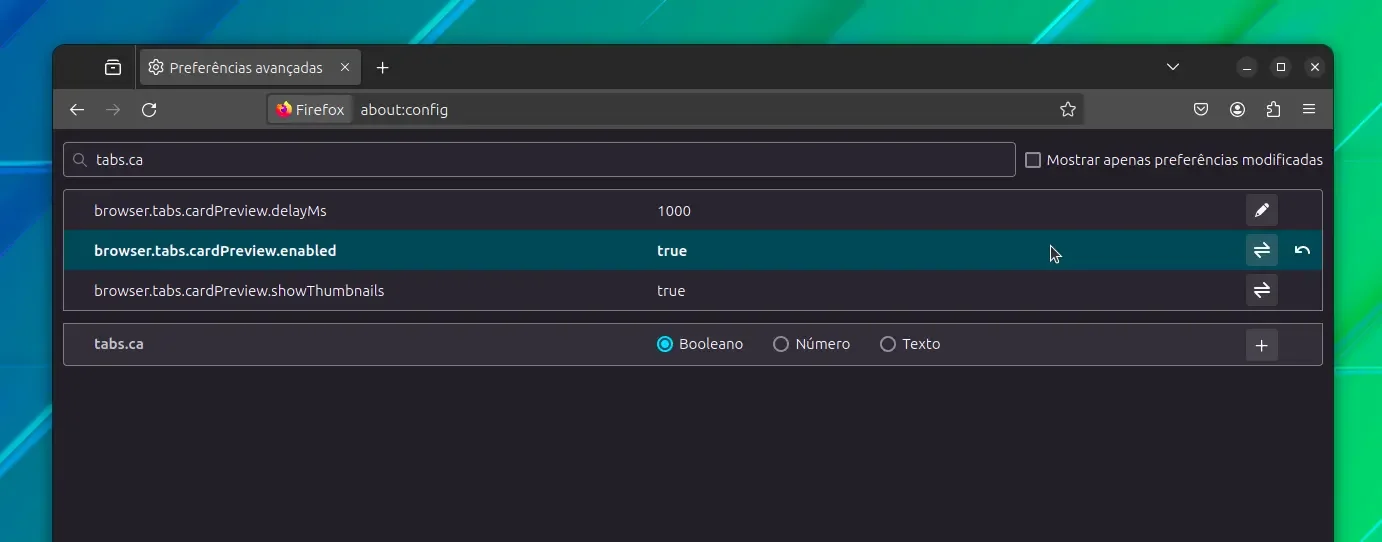Click the browser reload icon

coord(149,110)
